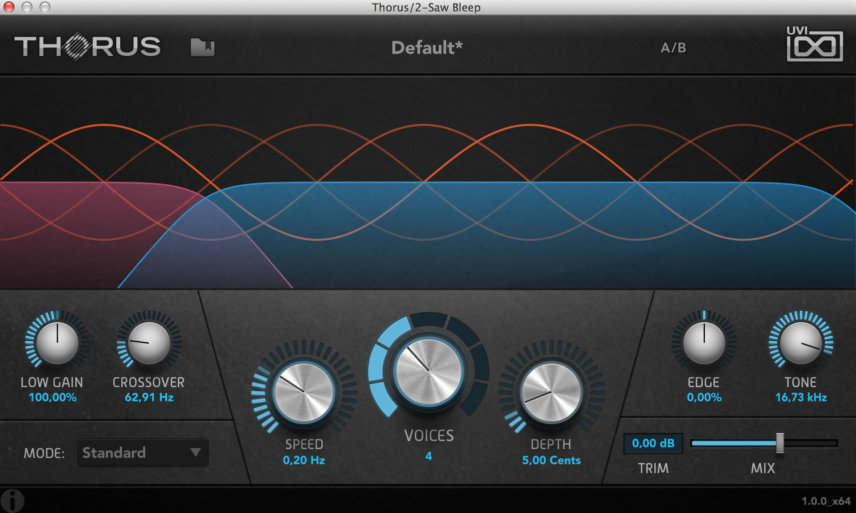This screenshot has width=856, height=513.
Task: Toggle the A/B comparison
Action: pos(673,48)
